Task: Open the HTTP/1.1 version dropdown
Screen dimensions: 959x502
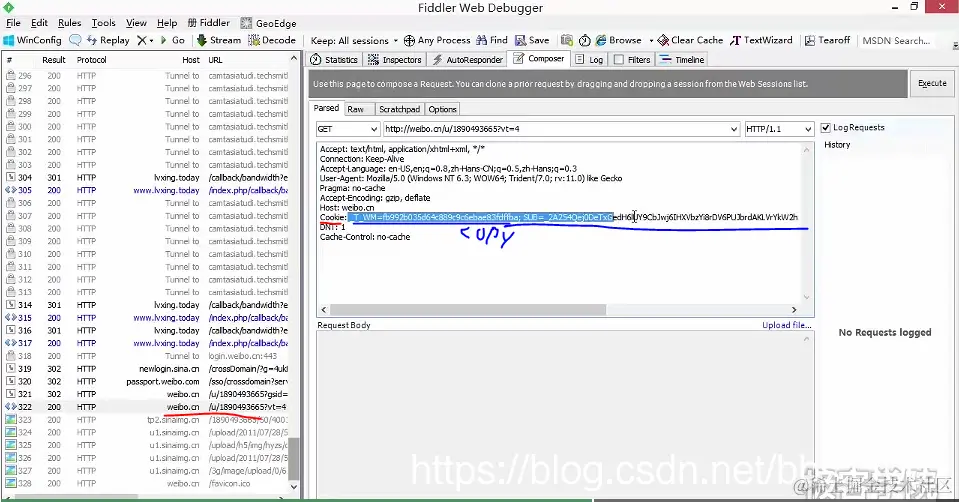Action: pos(779,129)
